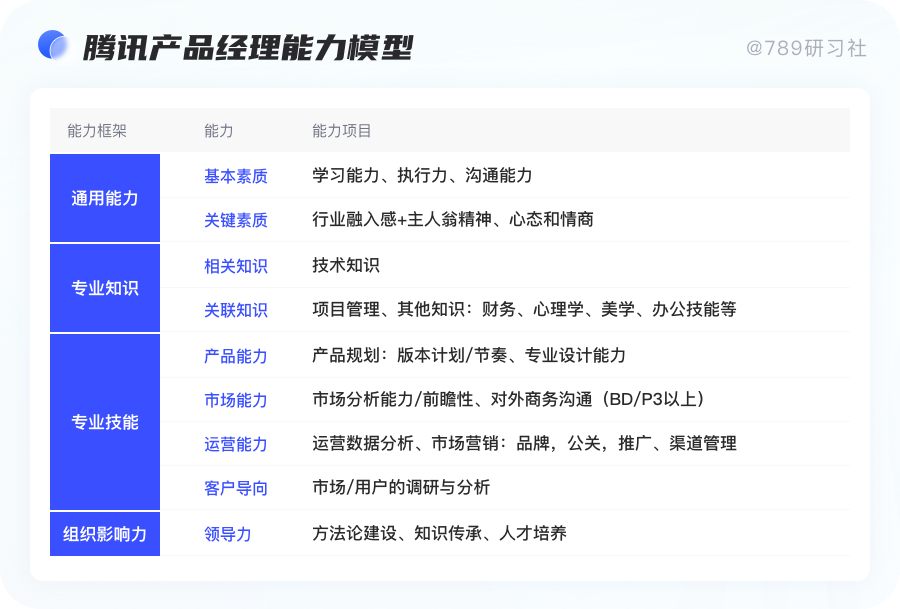Click the 通用能力 framework block

pos(105,198)
